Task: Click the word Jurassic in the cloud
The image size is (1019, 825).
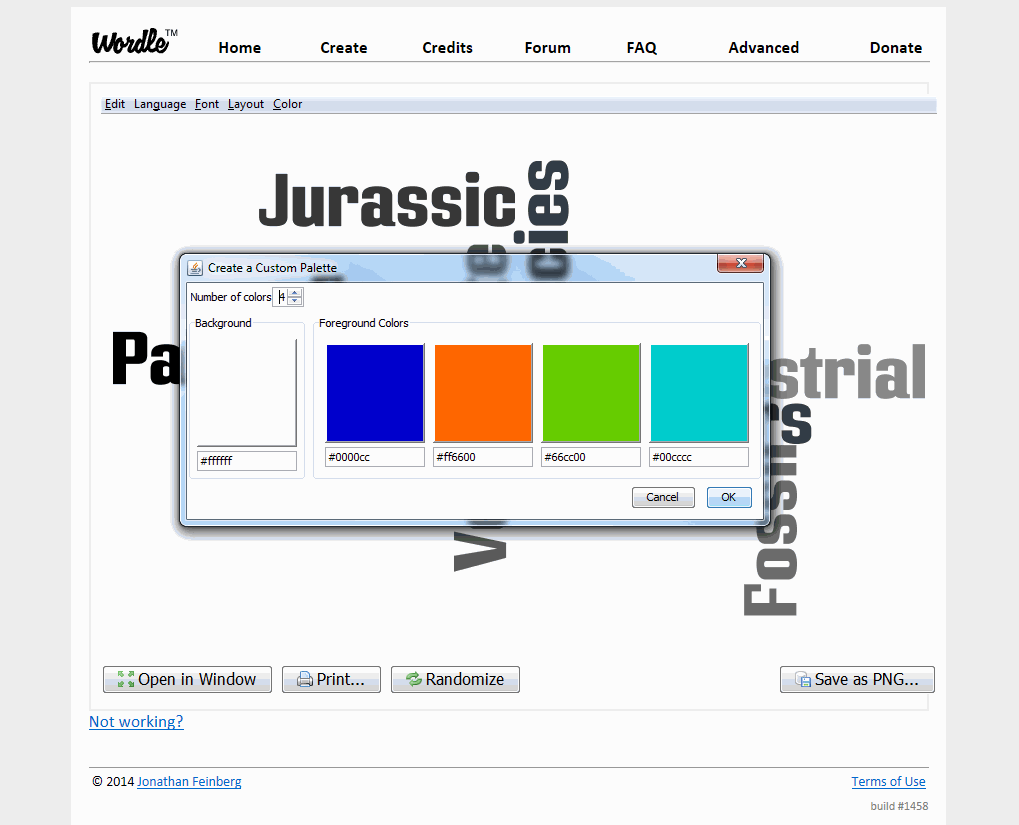Action: [387, 199]
